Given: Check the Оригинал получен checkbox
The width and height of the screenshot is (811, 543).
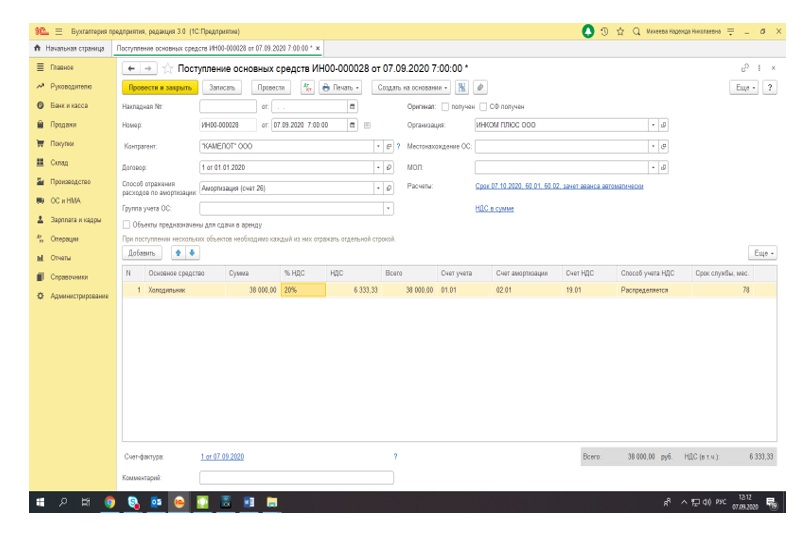Looking at the screenshot, I should [446, 106].
